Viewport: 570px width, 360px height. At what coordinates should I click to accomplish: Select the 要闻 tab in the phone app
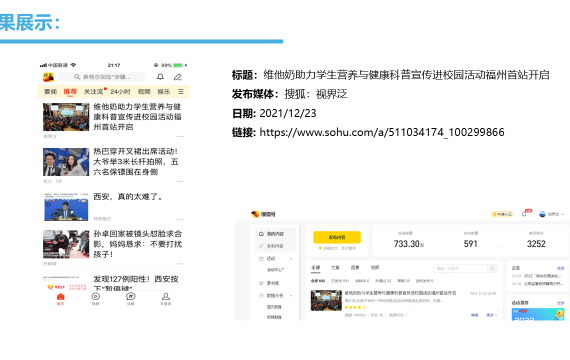click(51, 92)
